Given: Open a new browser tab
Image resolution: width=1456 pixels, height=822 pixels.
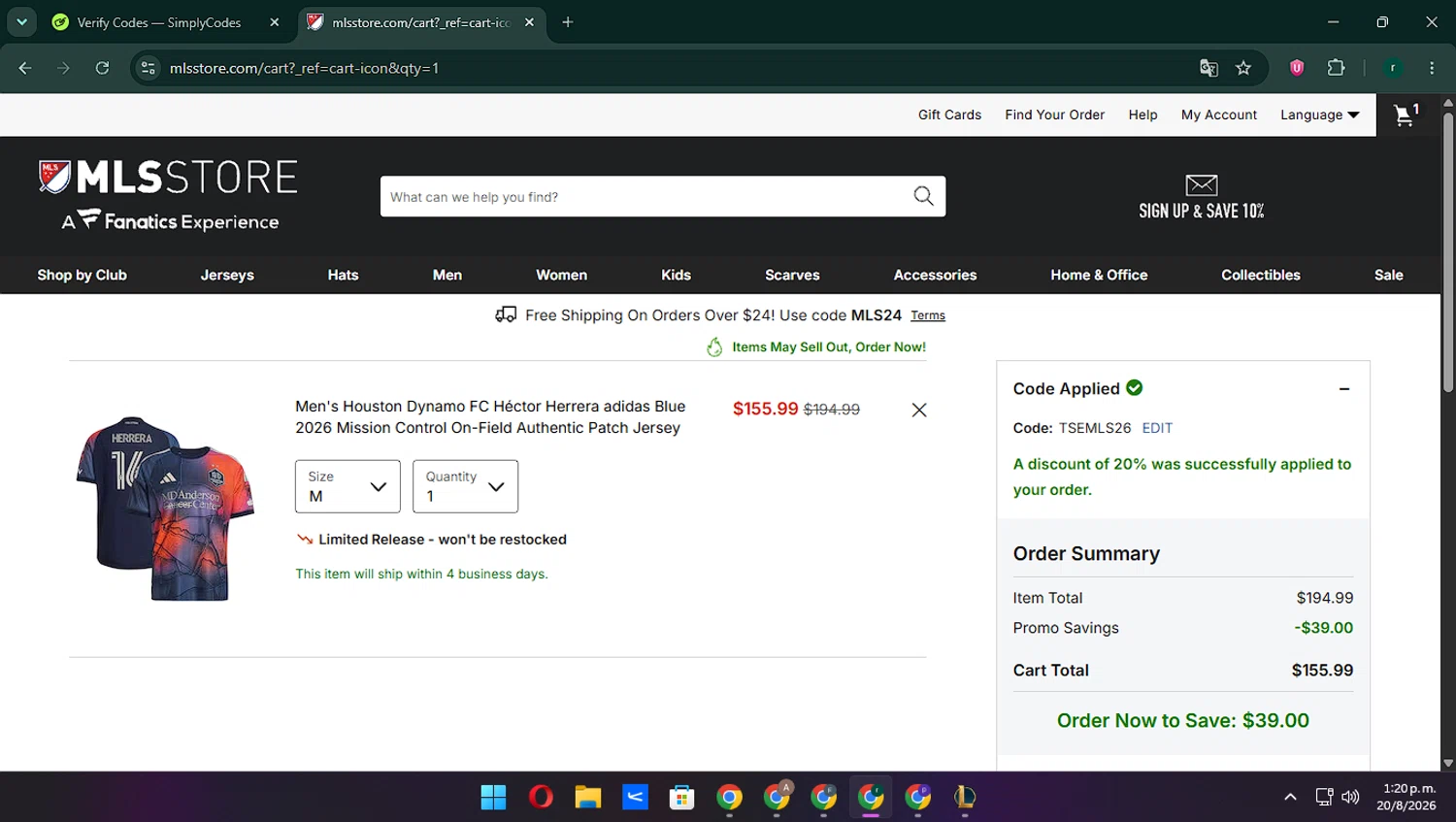Looking at the screenshot, I should [568, 22].
